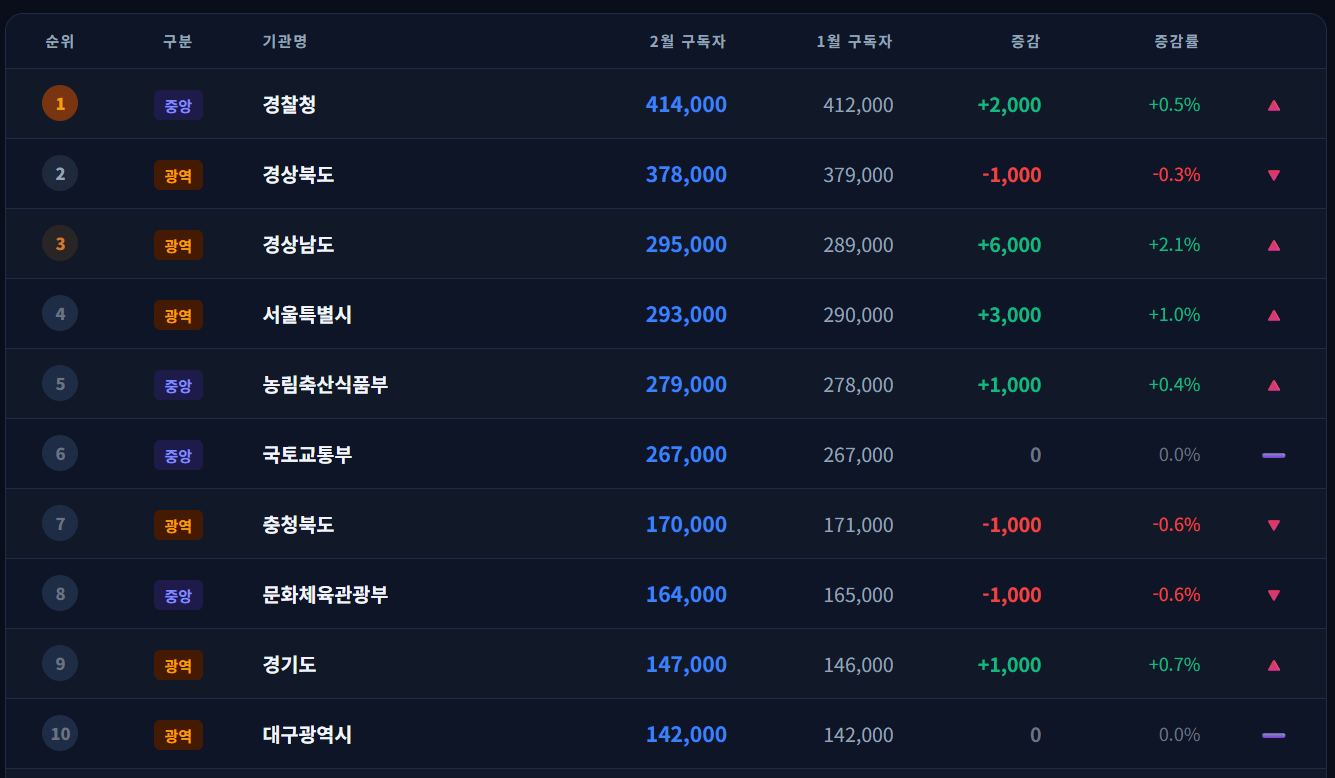The width and height of the screenshot is (1335, 778).
Task: Select the 광역 badge for 경기도
Action: click(x=178, y=664)
